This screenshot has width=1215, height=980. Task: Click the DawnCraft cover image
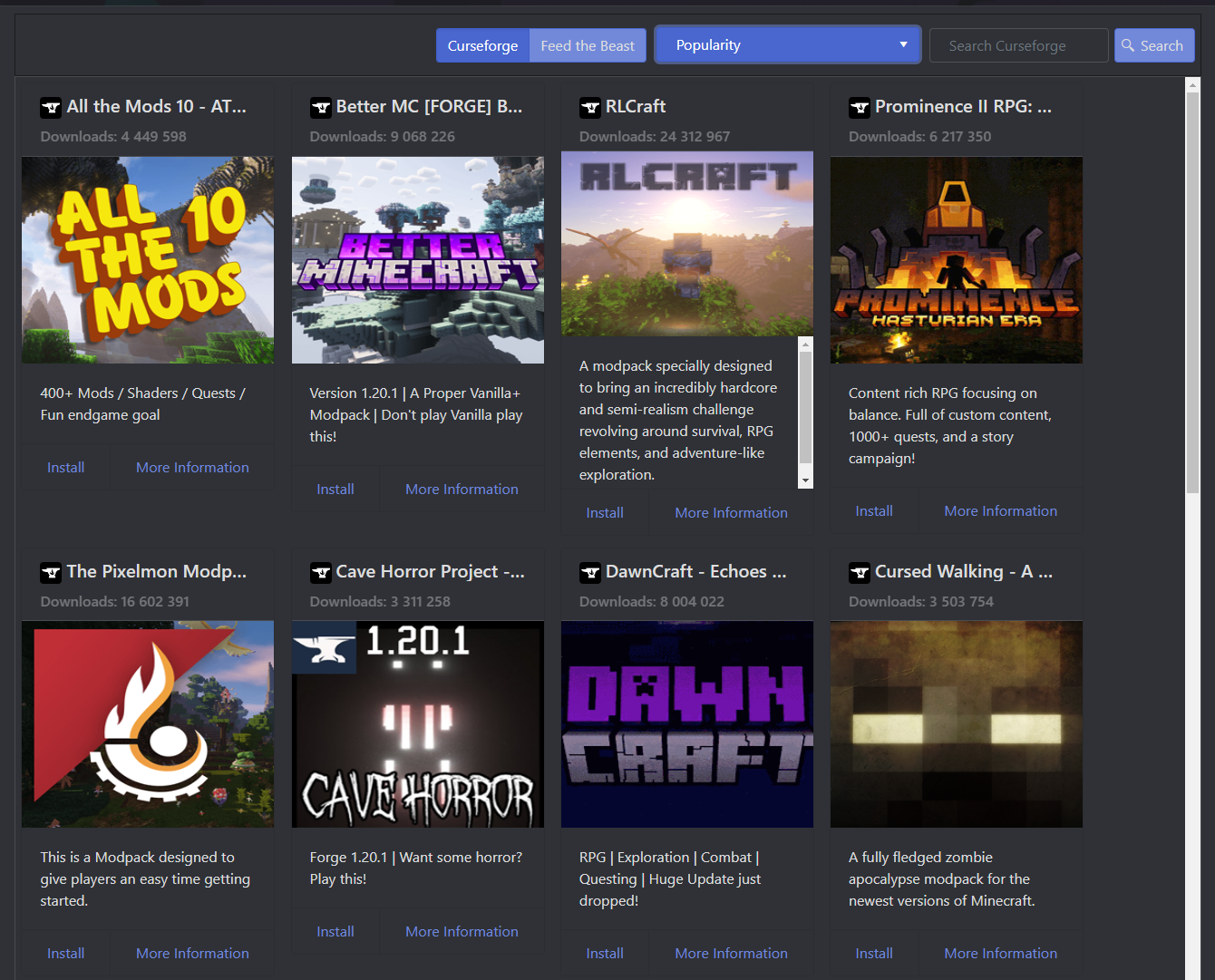(x=687, y=724)
